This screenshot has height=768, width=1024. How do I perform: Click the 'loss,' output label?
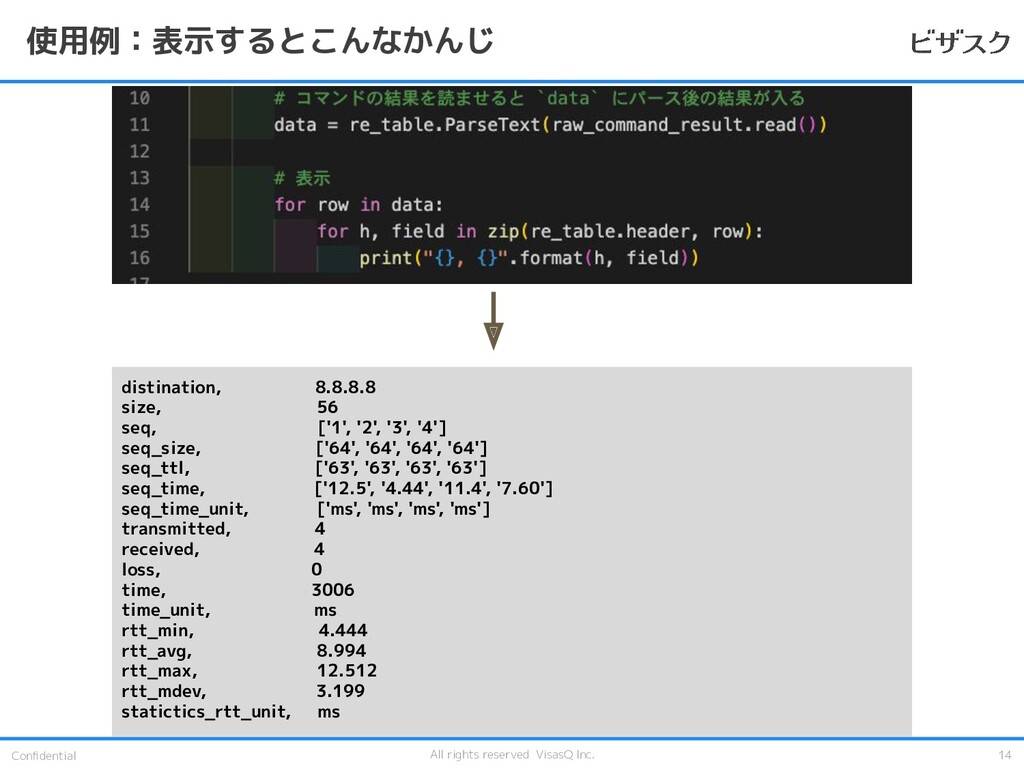point(141,569)
